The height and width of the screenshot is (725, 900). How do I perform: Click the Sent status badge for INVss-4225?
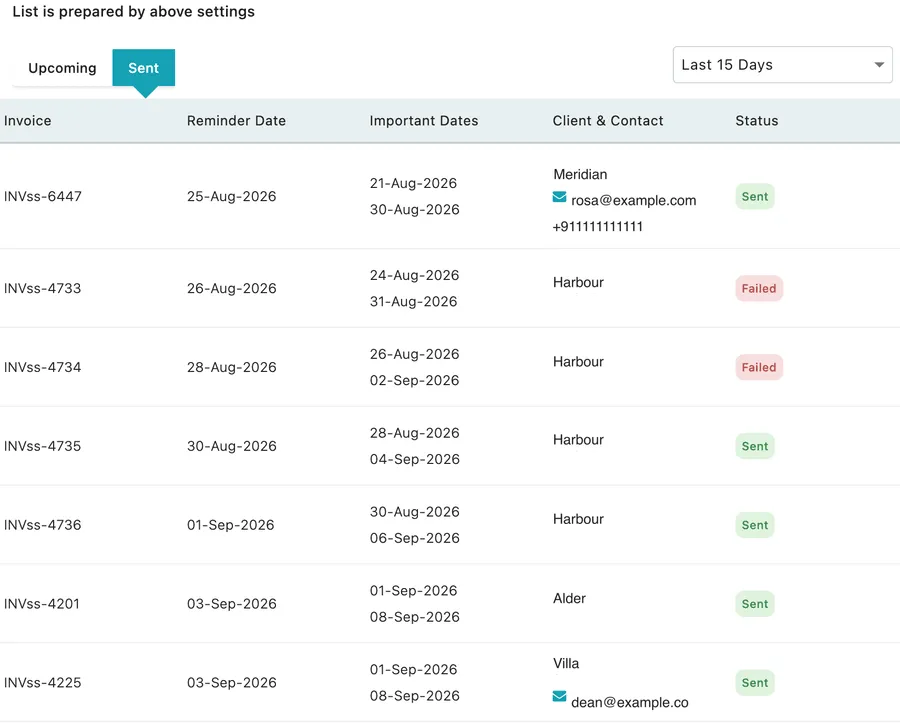point(755,683)
